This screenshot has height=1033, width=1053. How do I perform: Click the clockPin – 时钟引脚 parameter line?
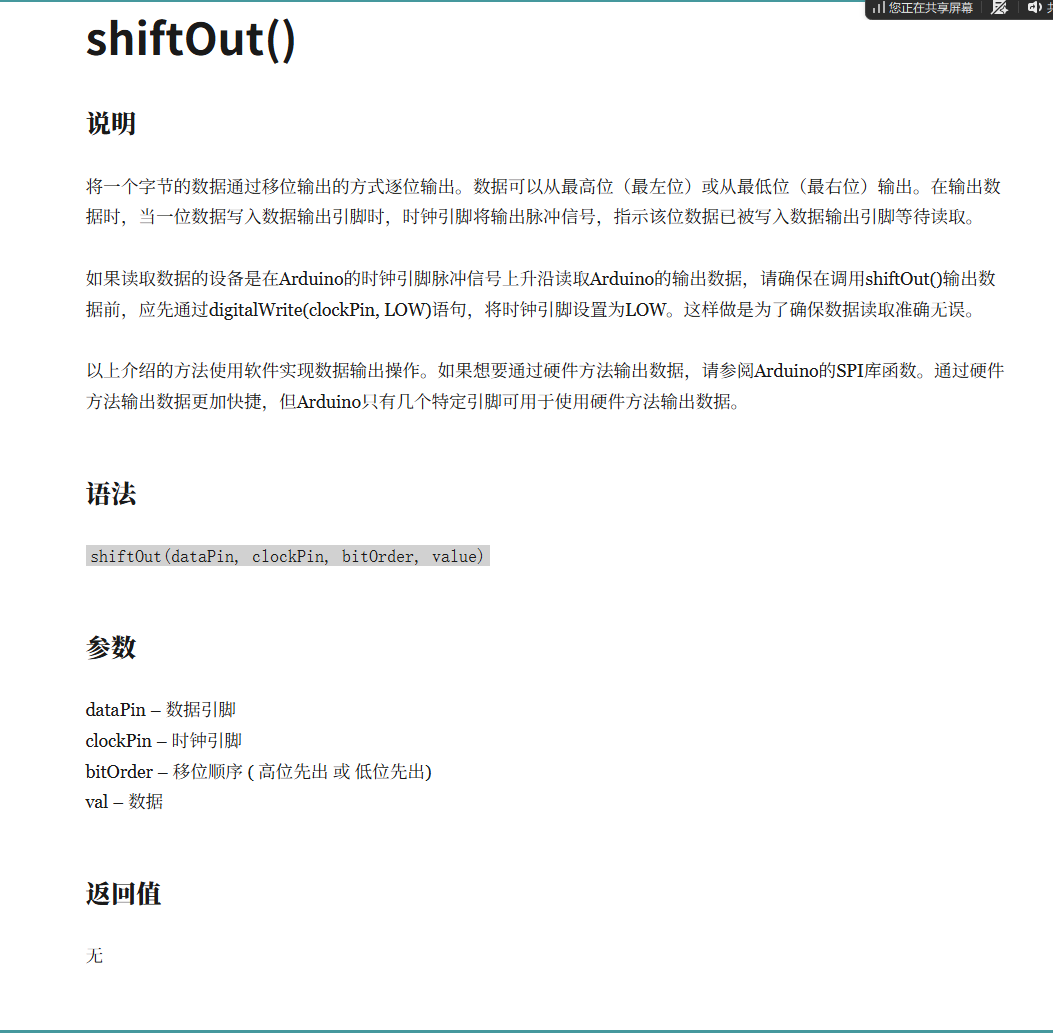(x=163, y=741)
